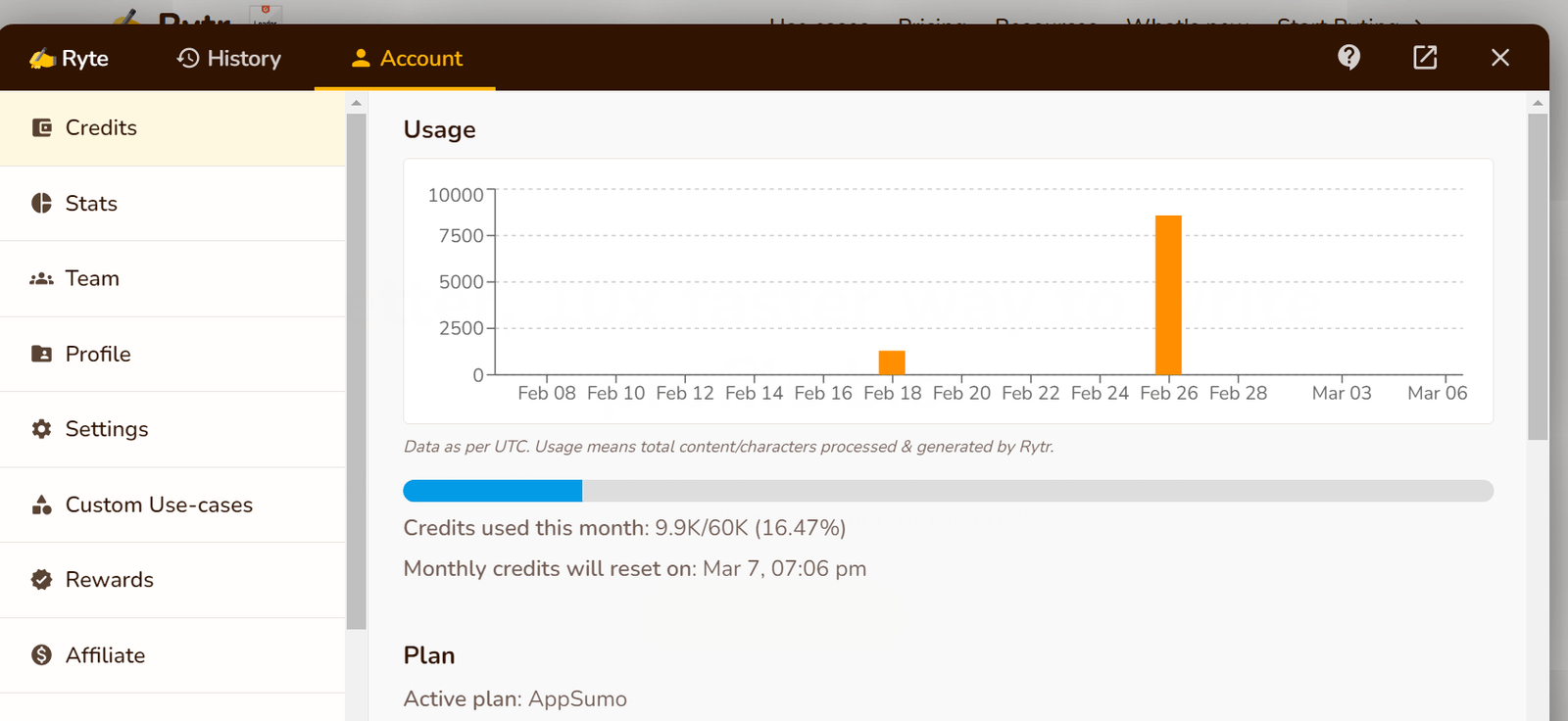Screen dimensions: 1568x721
Task: Open Team in the sidebar
Action: [172, 278]
